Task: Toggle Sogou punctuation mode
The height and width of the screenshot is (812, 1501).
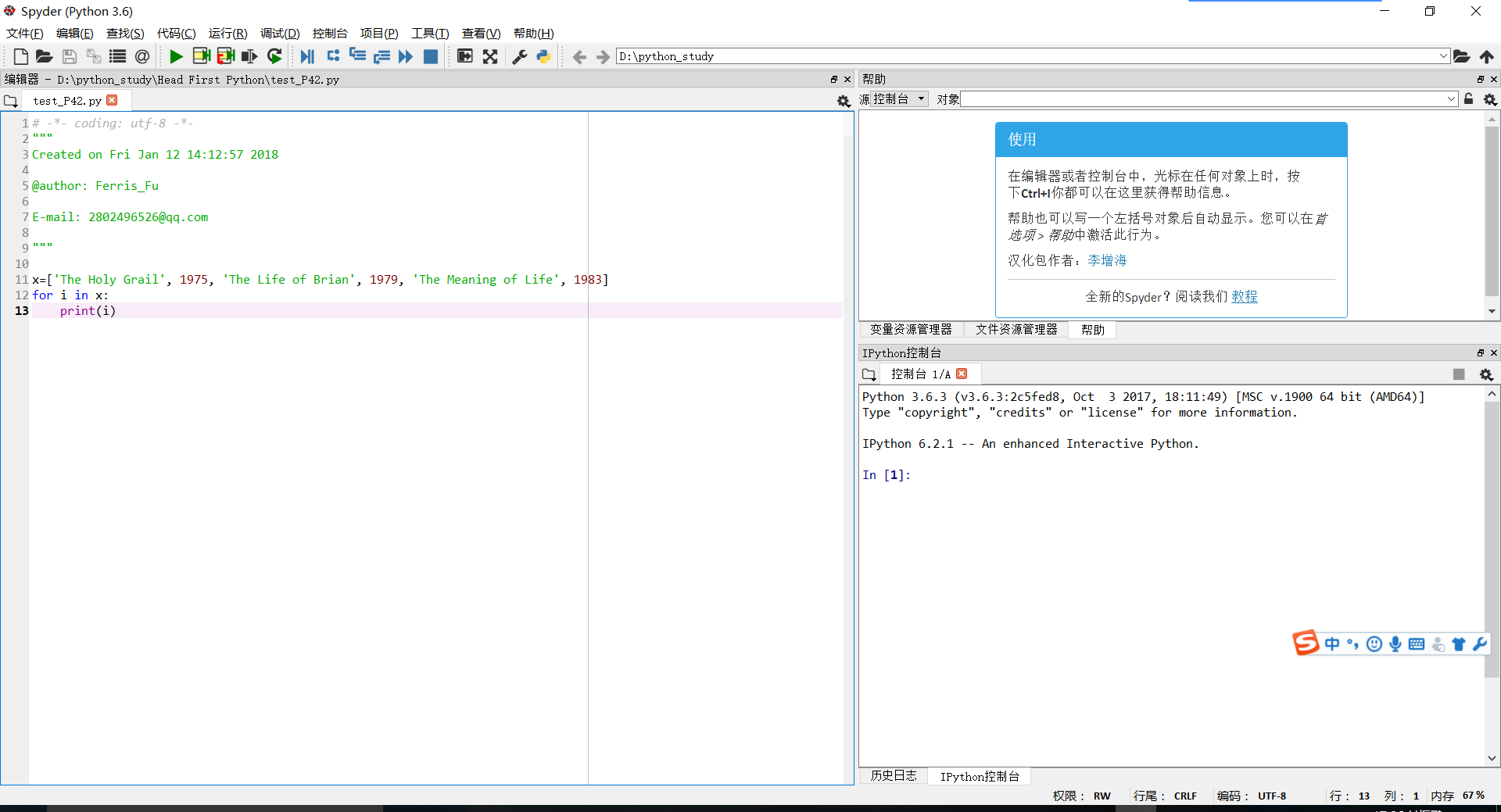Action: 1352,644
